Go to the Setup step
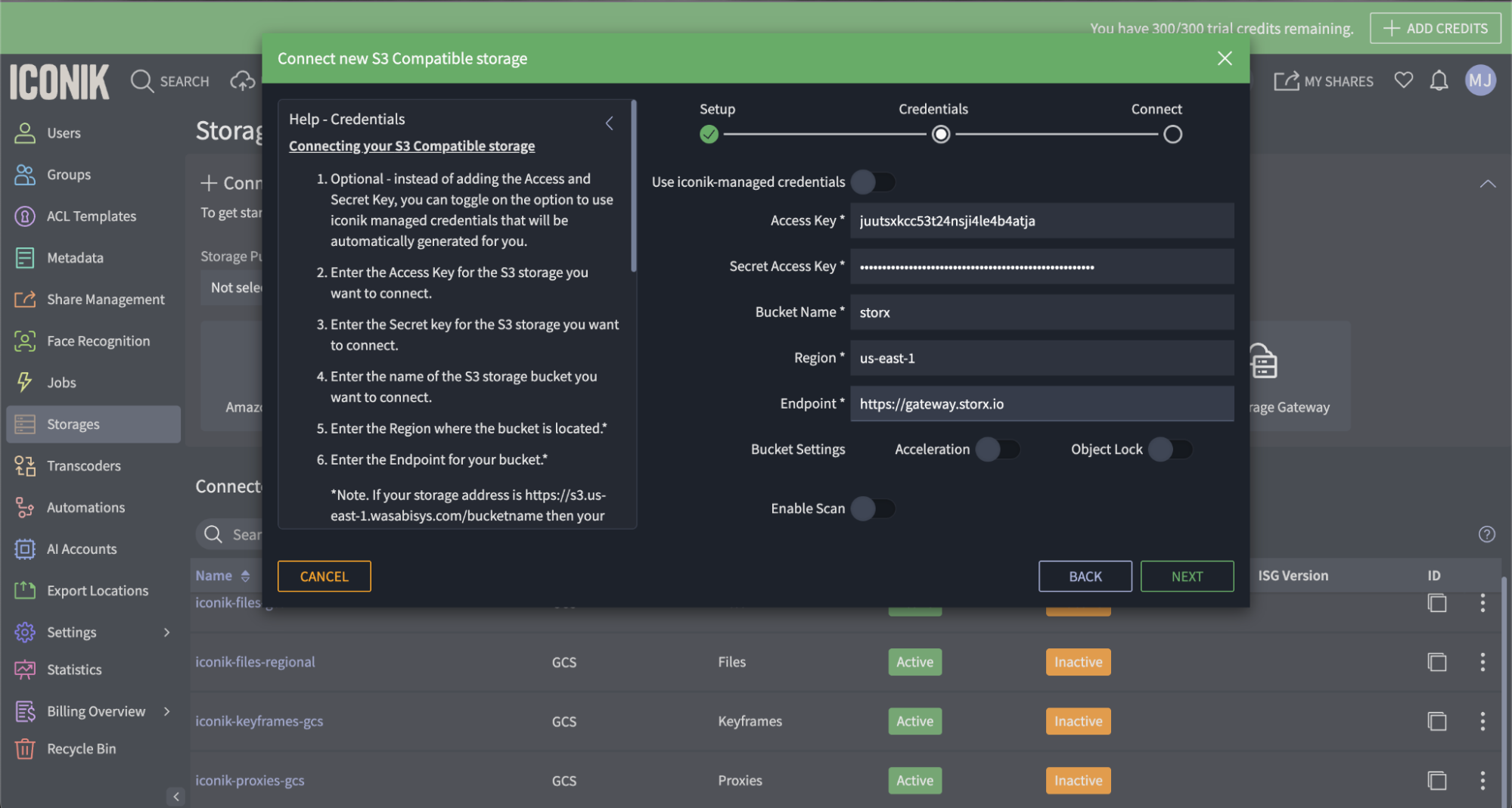1512x808 pixels. pyautogui.click(x=709, y=135)
